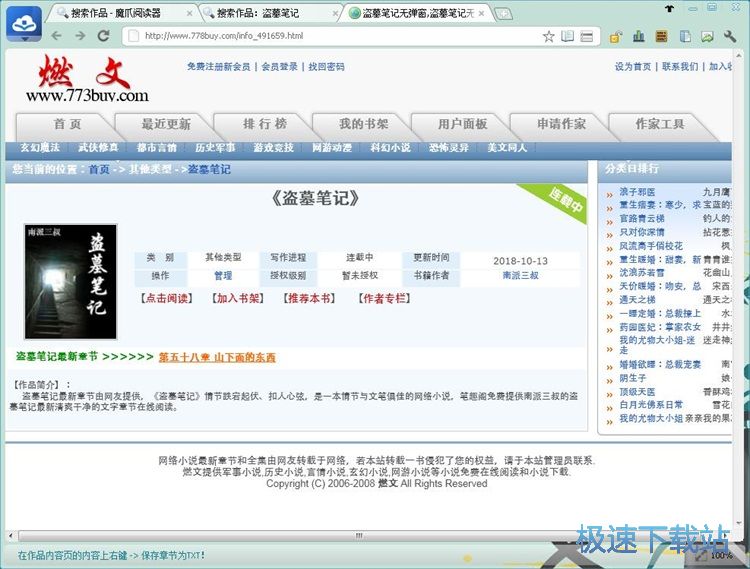Open the 首页 navigation tab
The image size is (750, 569).
click(67, 124)
